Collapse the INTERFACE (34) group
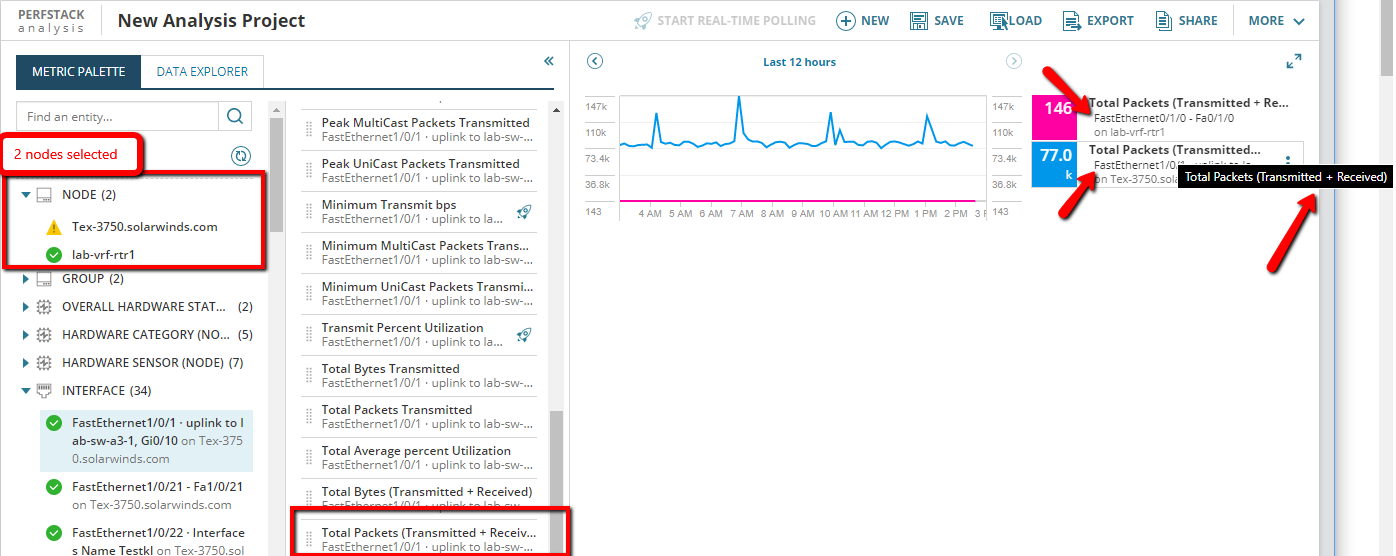 tap(27, 391)
